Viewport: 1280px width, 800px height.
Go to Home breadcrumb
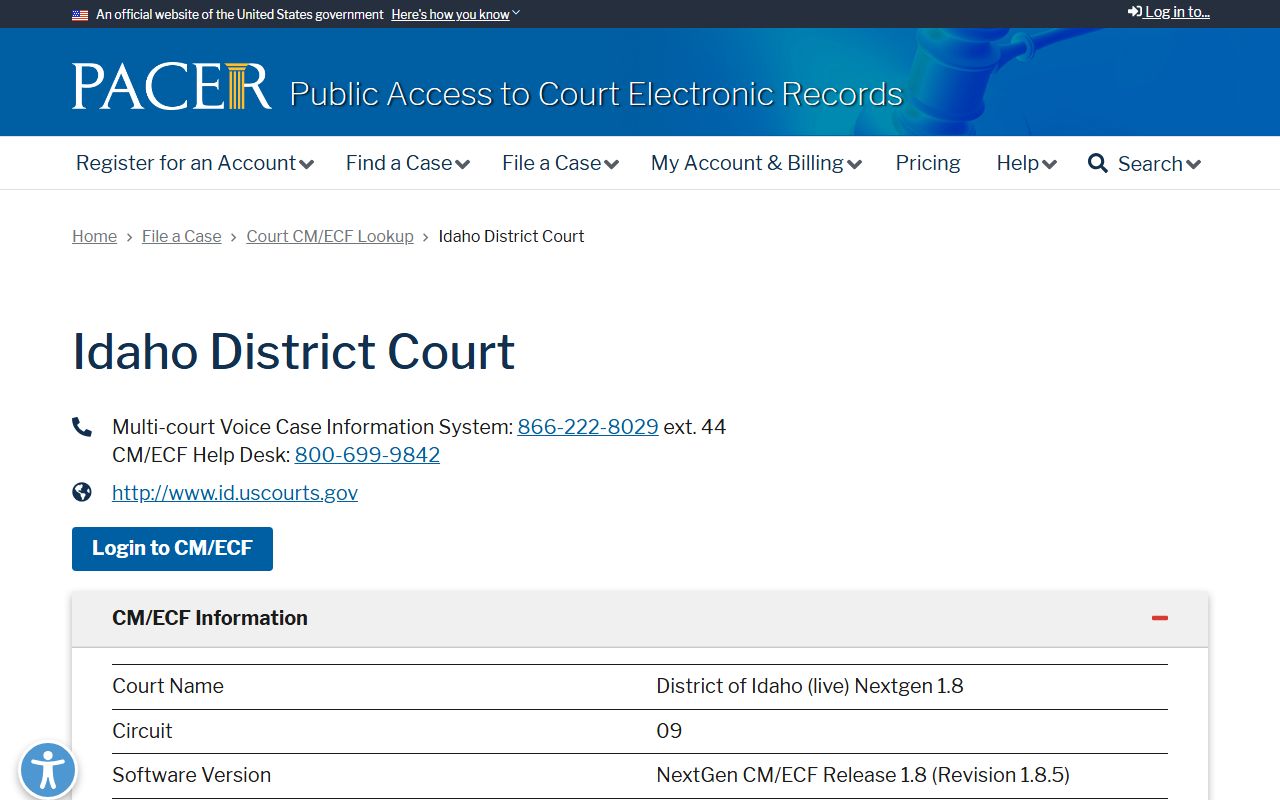click(x=94, y=236)
